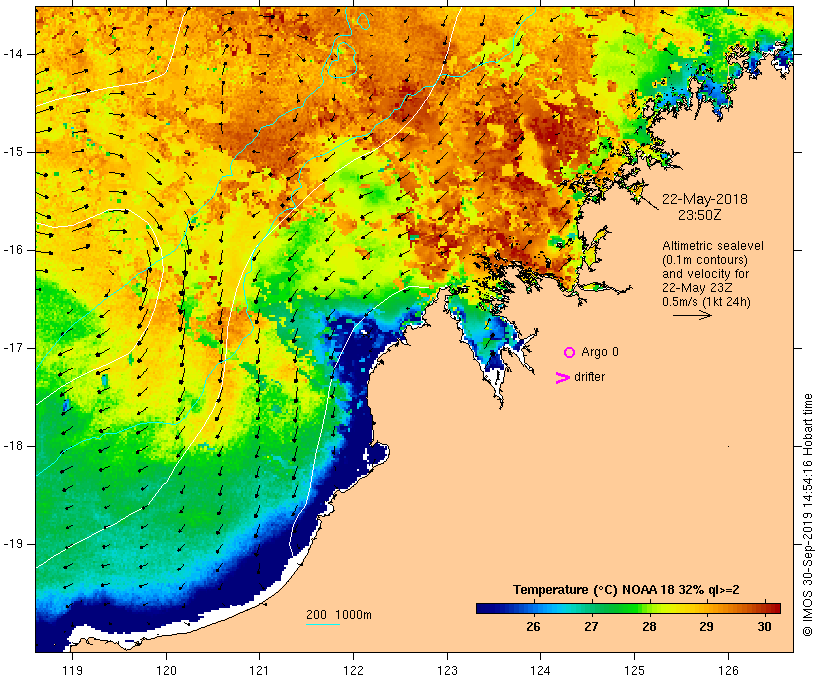Click the temperature color bar legend

coord(628,608)
